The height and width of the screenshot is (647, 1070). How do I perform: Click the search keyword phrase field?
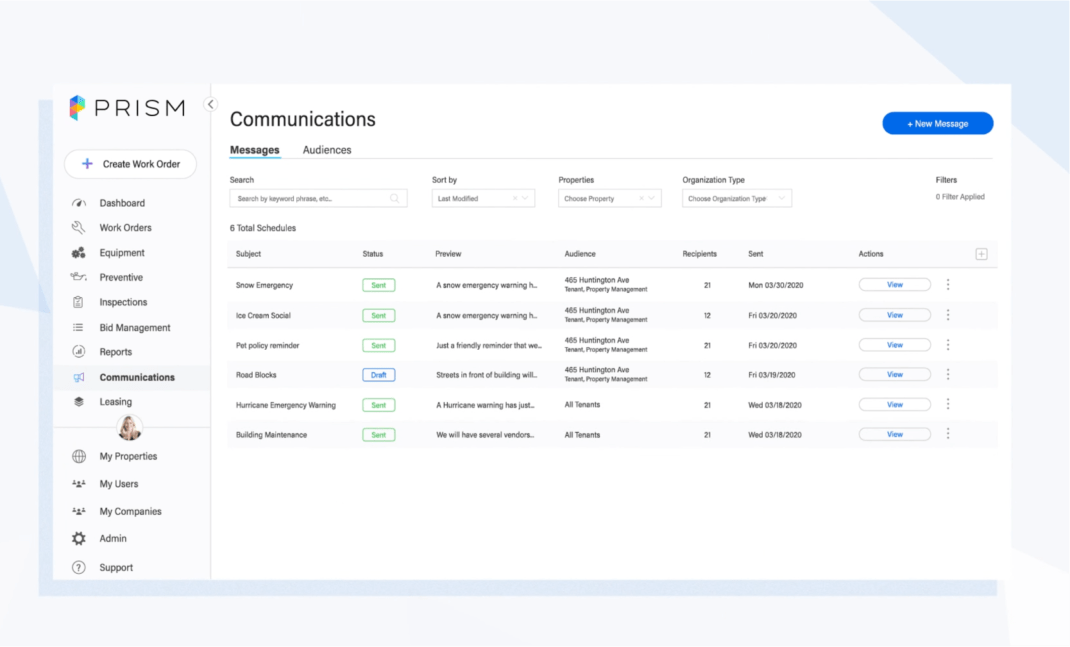(x=318, y=197)
